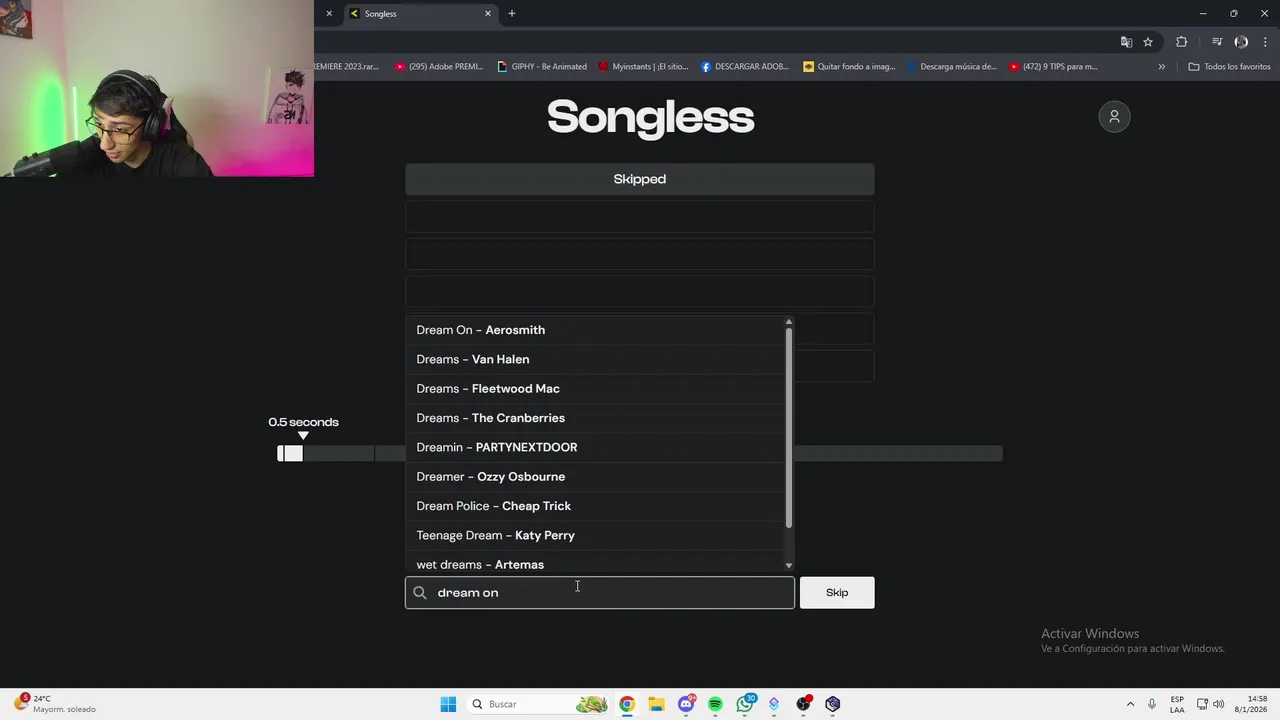Open a new browser tab with plus icon
The height and width of the screenshot is (720, 1280).
[x=512, y=14]
